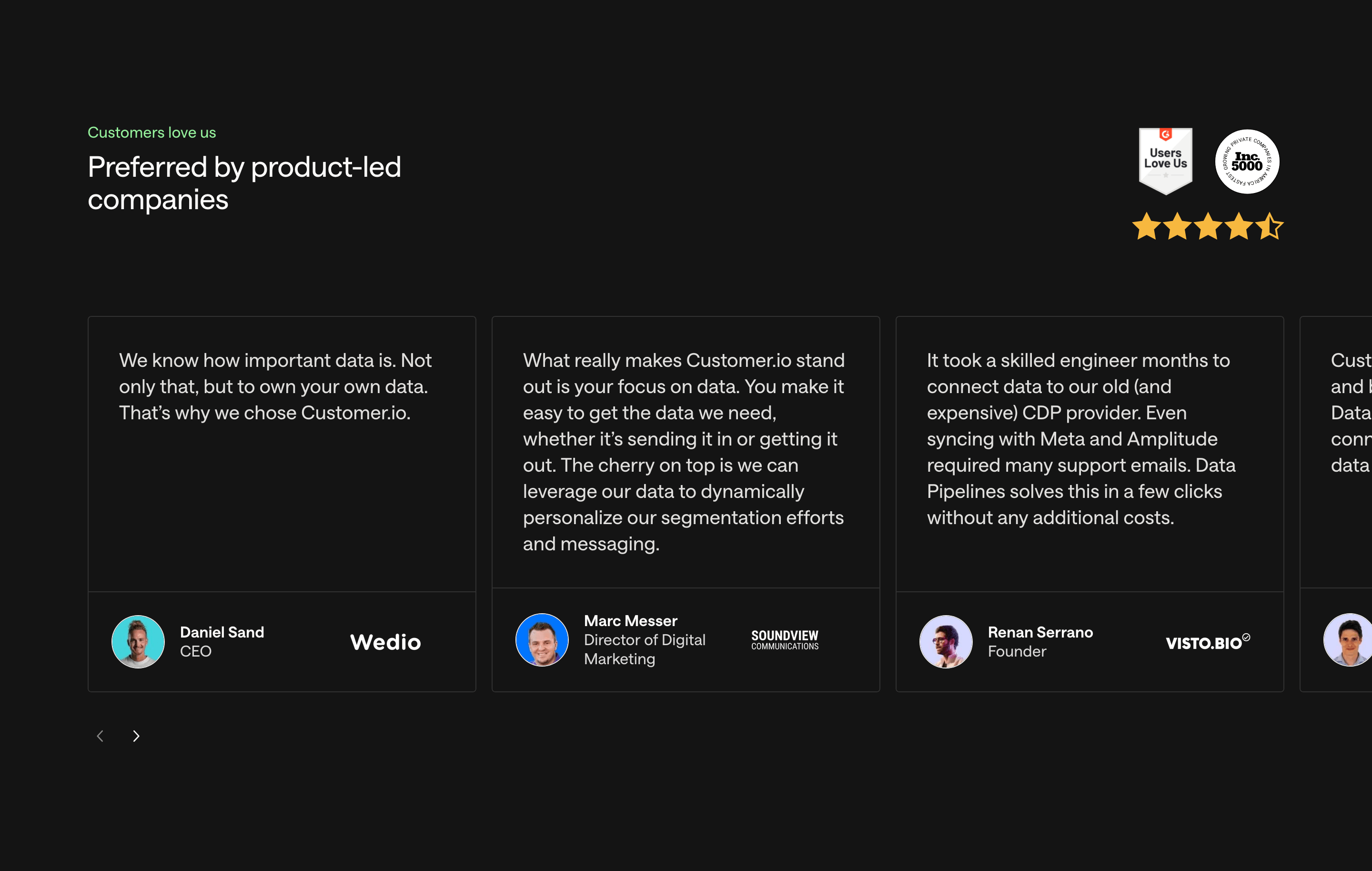View Daniel Sand's profile photo
The image size is (1372, 871).
[138, 641]
